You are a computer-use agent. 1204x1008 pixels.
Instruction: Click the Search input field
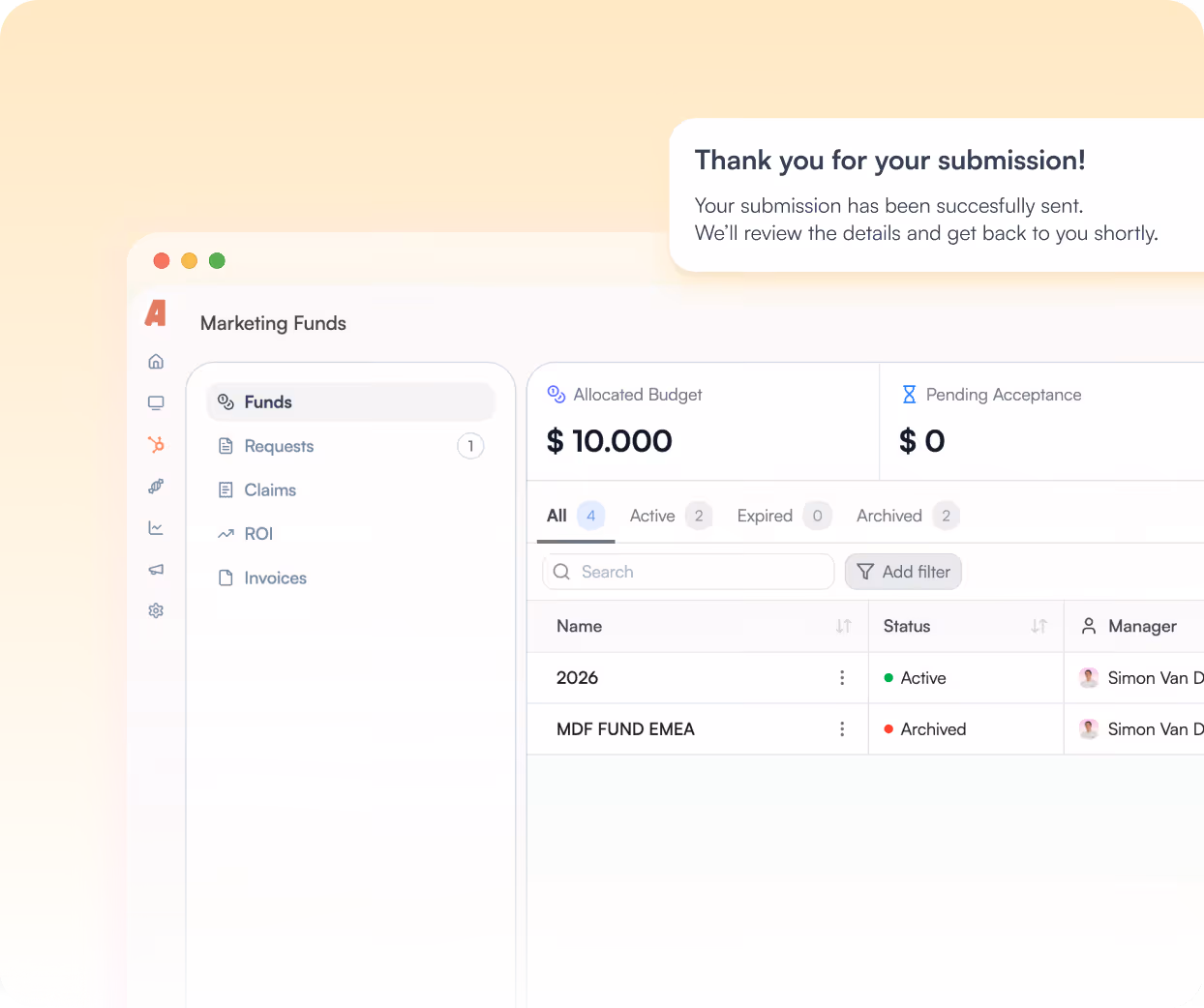coord(688,572)
